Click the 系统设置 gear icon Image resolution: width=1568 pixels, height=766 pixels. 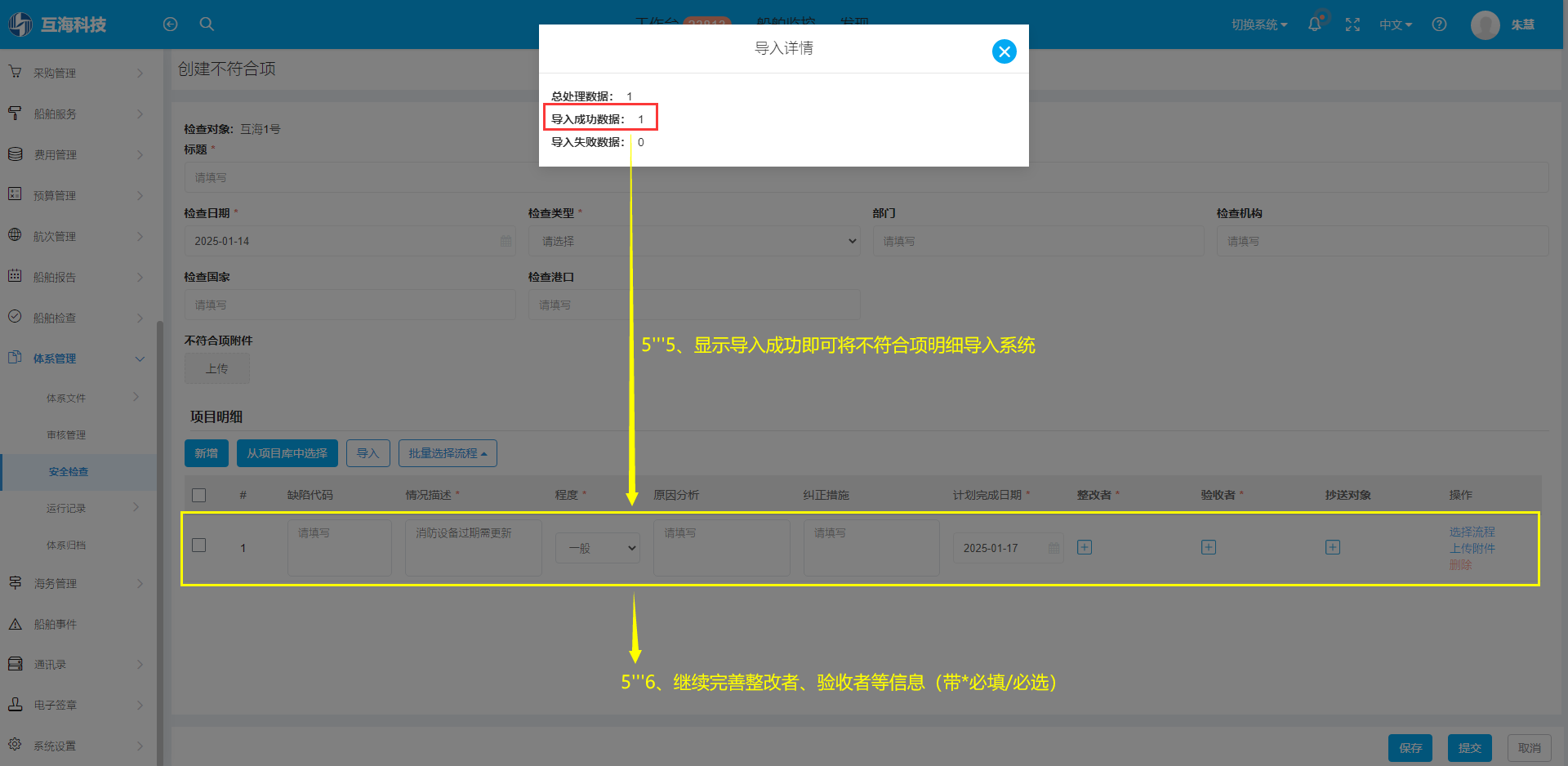point(15,745)
